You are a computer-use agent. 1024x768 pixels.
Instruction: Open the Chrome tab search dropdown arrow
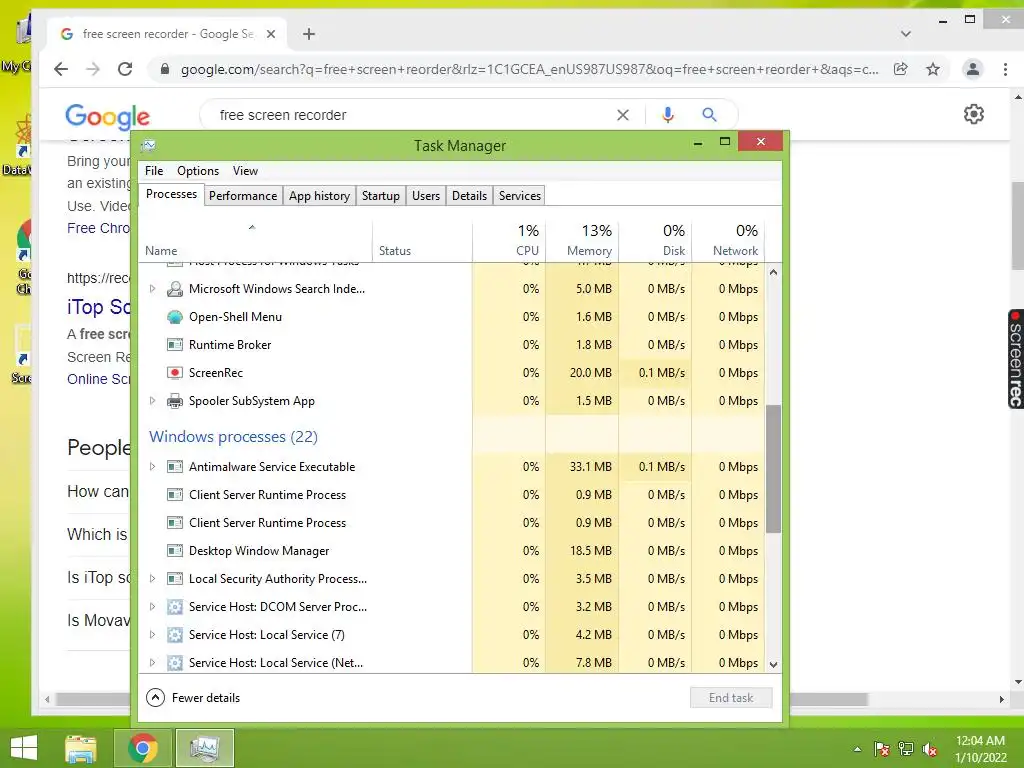905,34
